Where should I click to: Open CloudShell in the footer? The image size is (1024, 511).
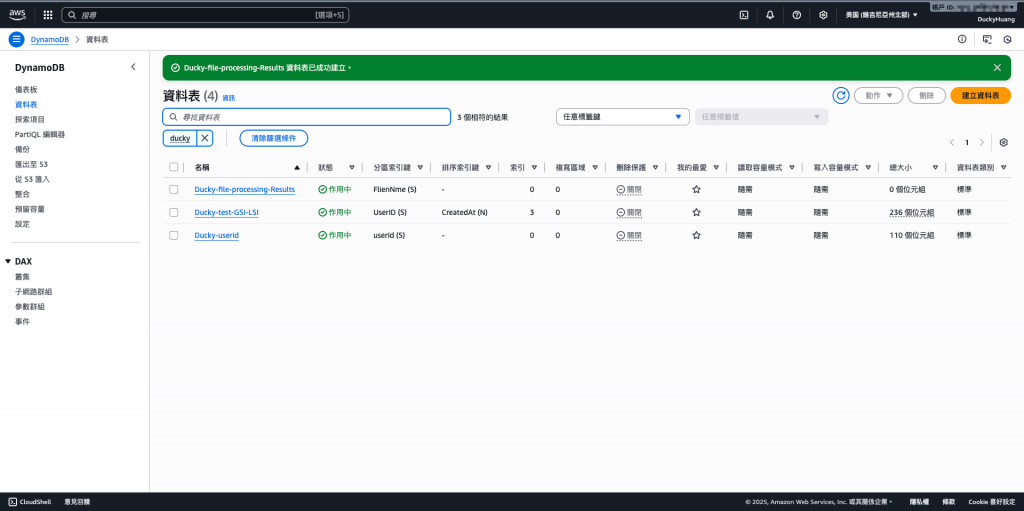31,502
